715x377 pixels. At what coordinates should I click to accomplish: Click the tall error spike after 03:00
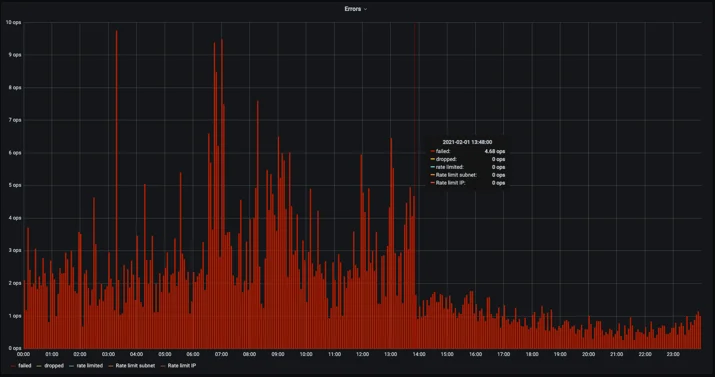116,189
